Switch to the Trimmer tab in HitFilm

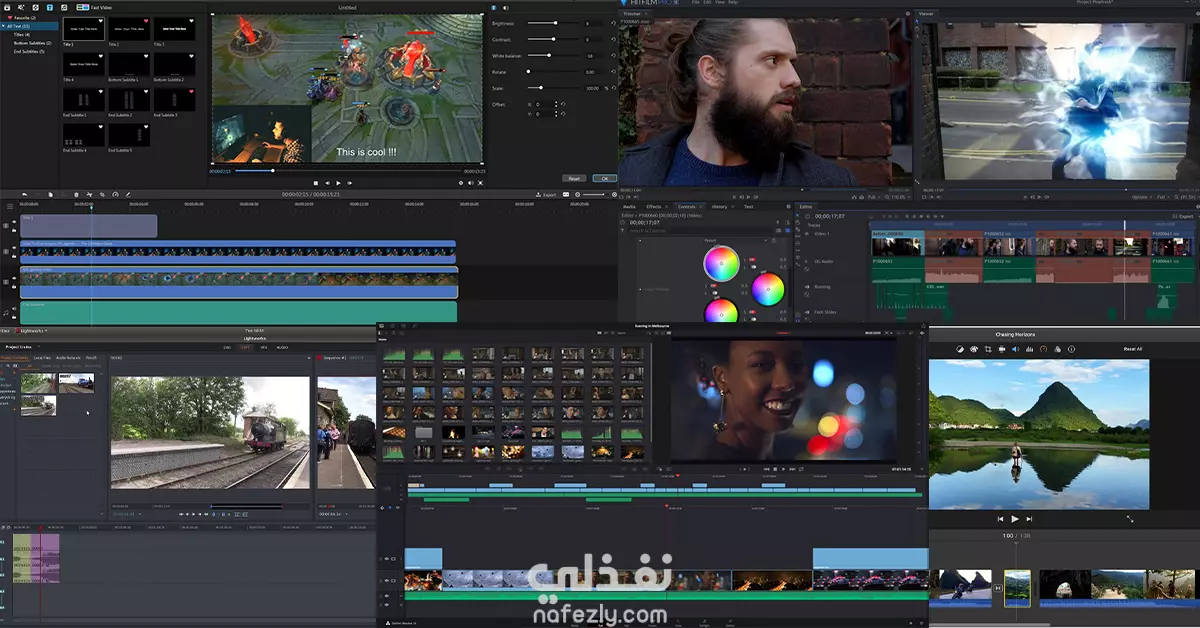pyautogui.click(x=632, y=14)
